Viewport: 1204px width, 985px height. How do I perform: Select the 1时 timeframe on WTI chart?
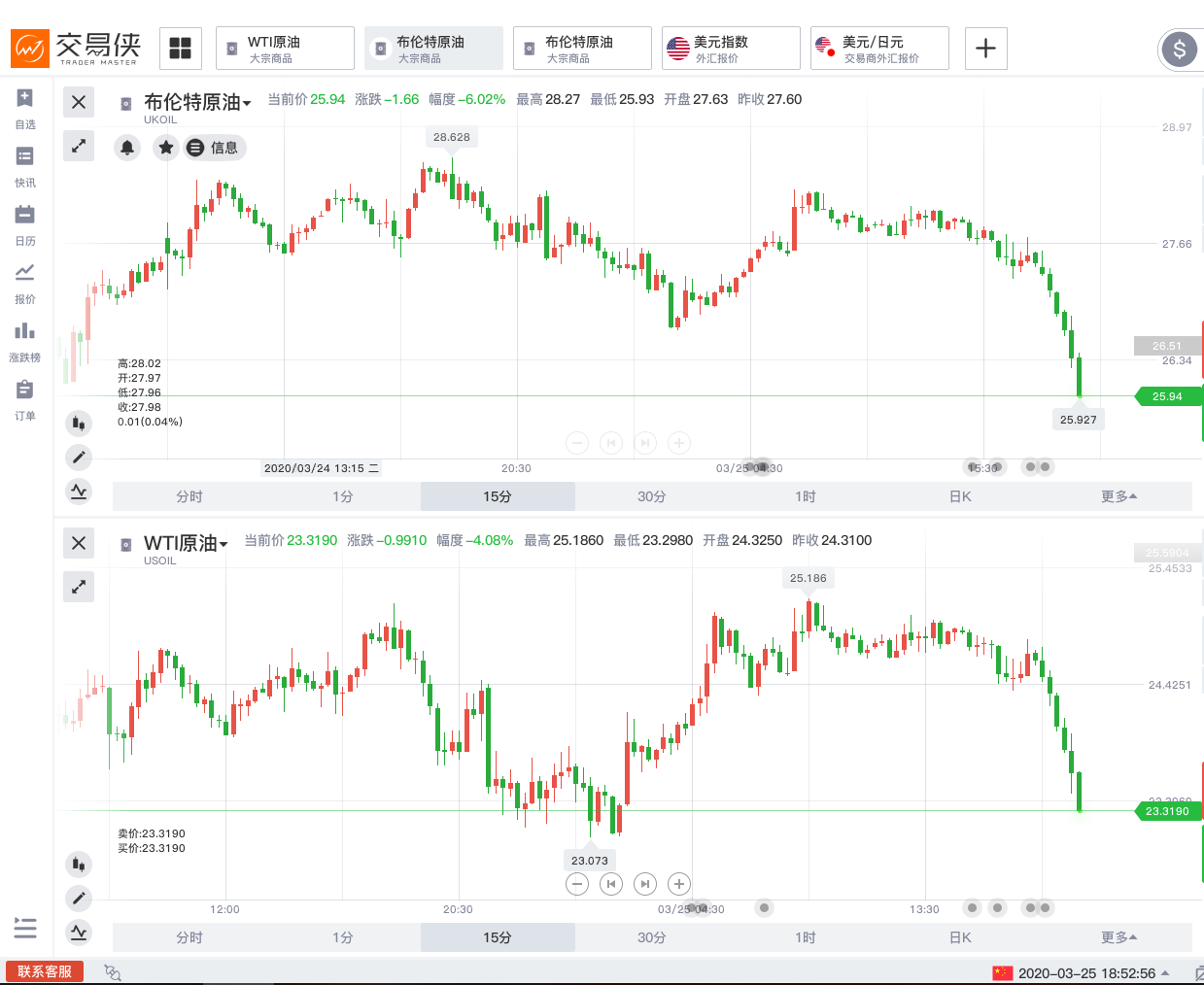coord(806,937)
